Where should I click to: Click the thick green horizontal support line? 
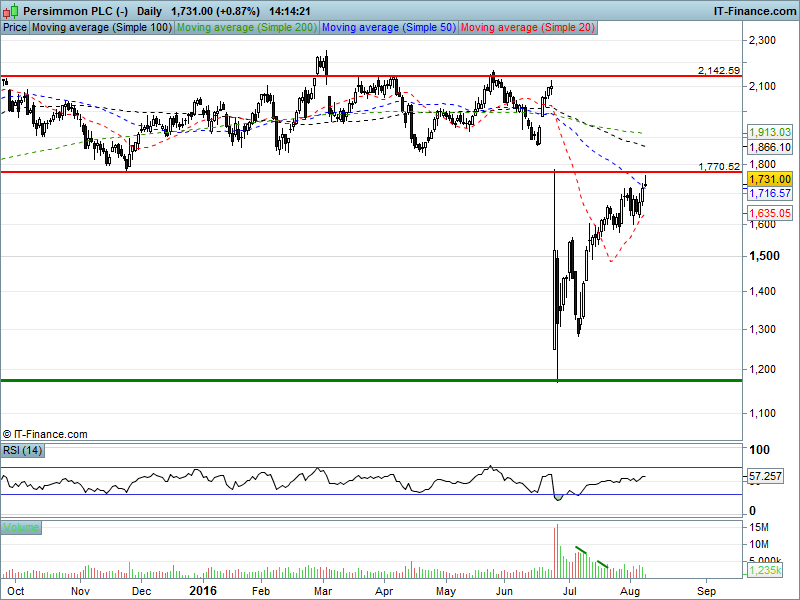(371, 381)
